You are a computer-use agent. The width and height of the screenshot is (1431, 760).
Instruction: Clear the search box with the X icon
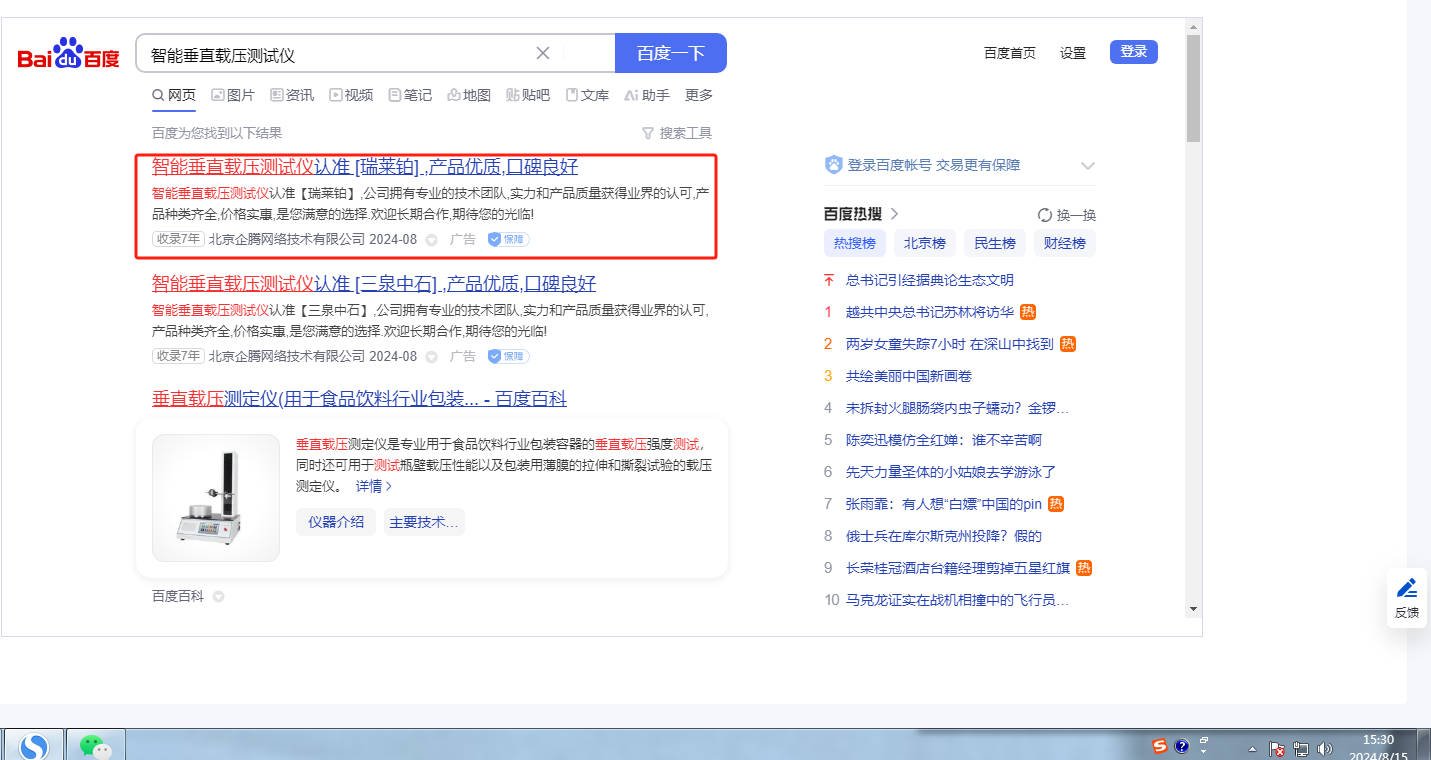click(x=543, y=53)
